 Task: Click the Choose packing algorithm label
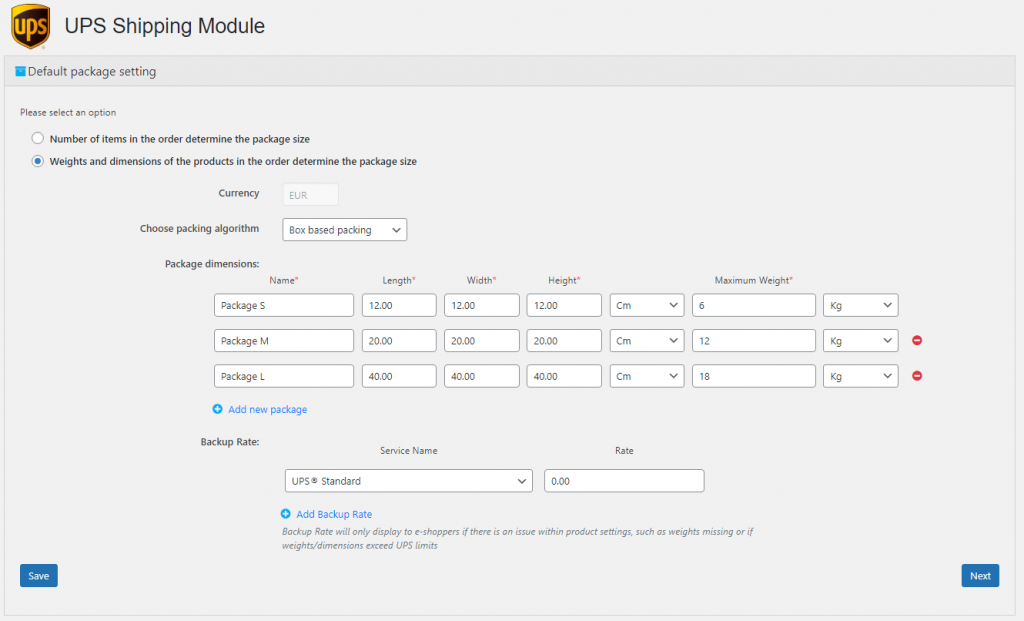point(199,229)
